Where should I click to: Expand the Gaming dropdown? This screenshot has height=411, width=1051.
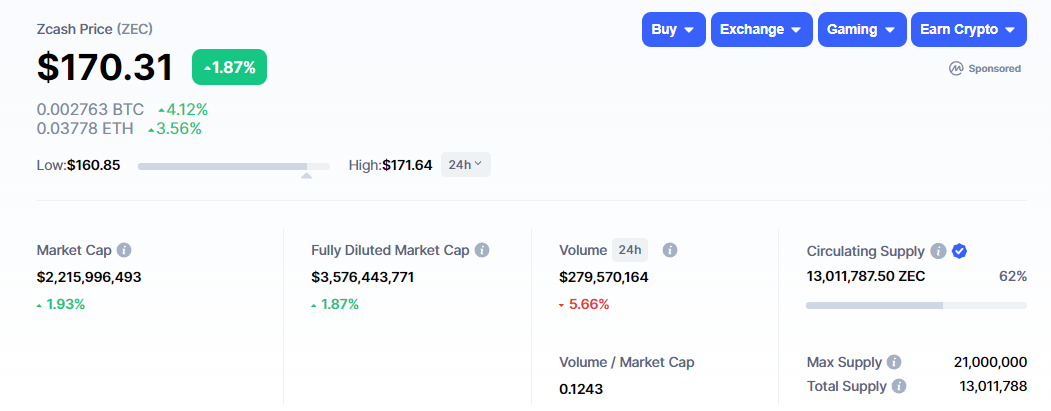pyautogui.click(x=862, y=30)
